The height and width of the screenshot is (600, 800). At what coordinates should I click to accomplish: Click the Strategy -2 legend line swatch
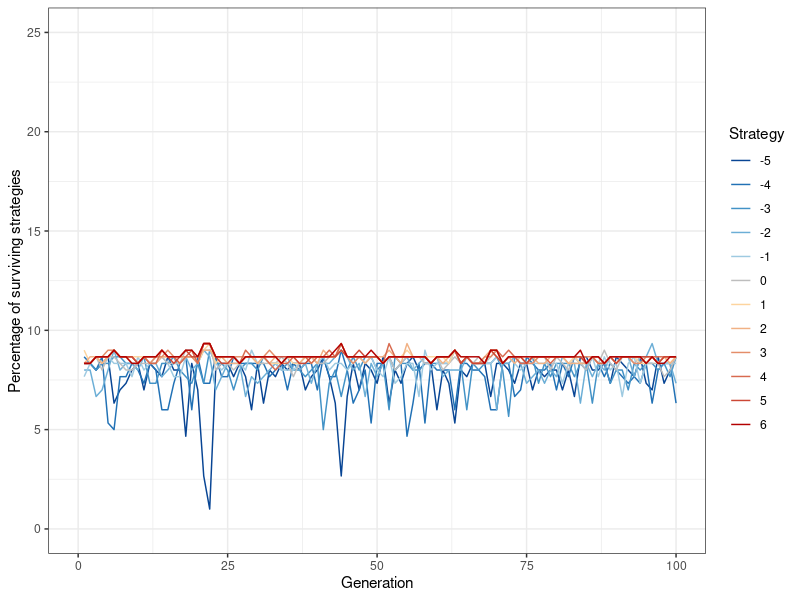[741, 233]
